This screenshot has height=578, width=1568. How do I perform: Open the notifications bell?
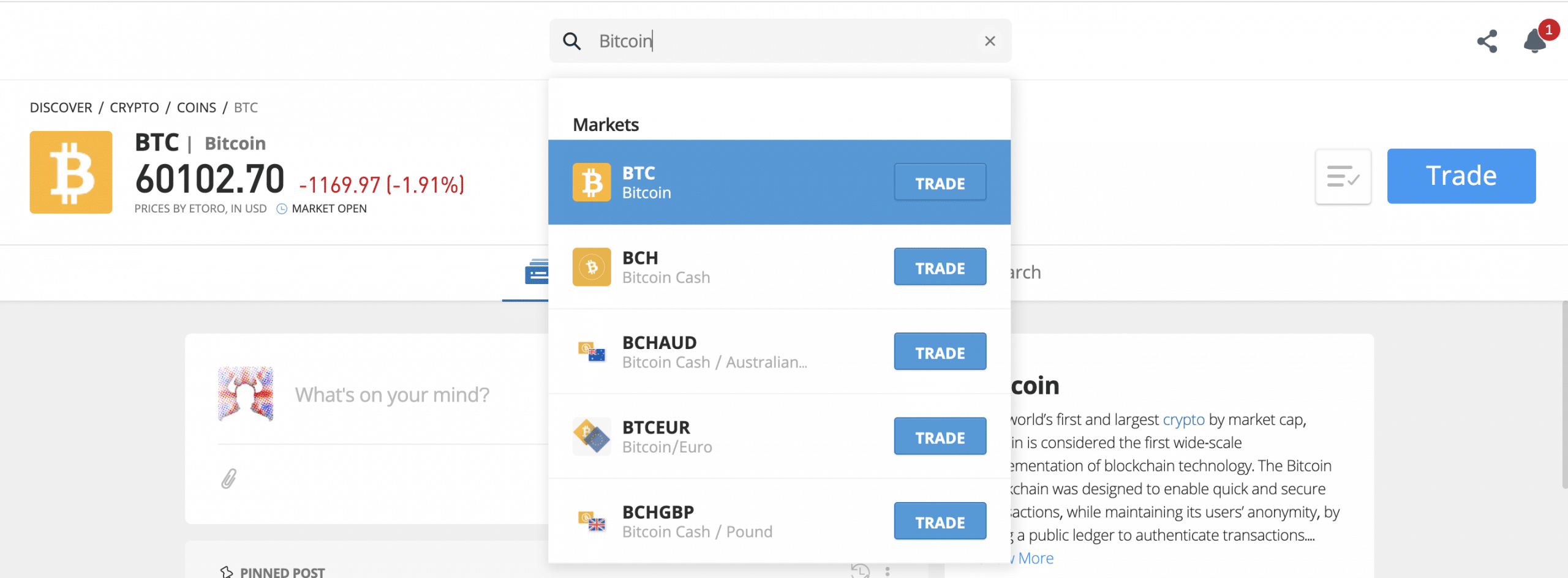[1535, 41]
